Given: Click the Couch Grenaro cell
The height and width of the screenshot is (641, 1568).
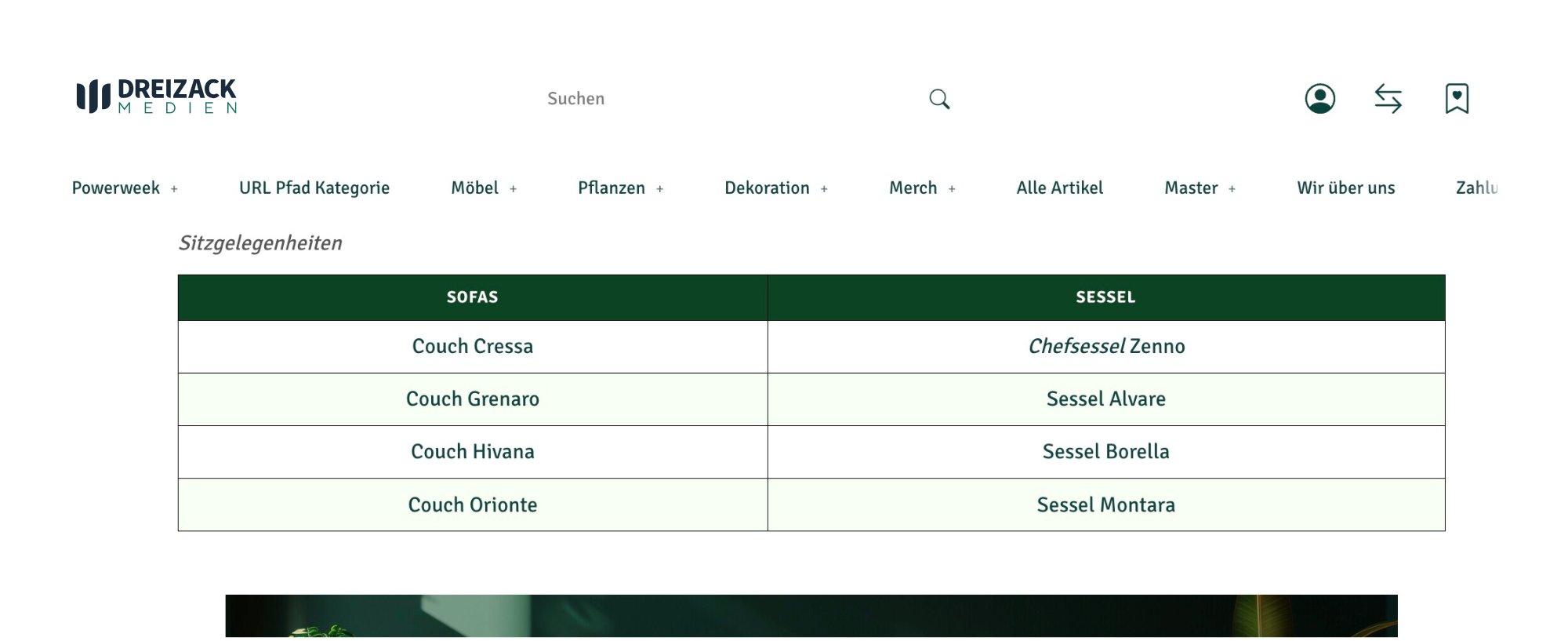Looking at the screenshot, I should click(473, 399).
